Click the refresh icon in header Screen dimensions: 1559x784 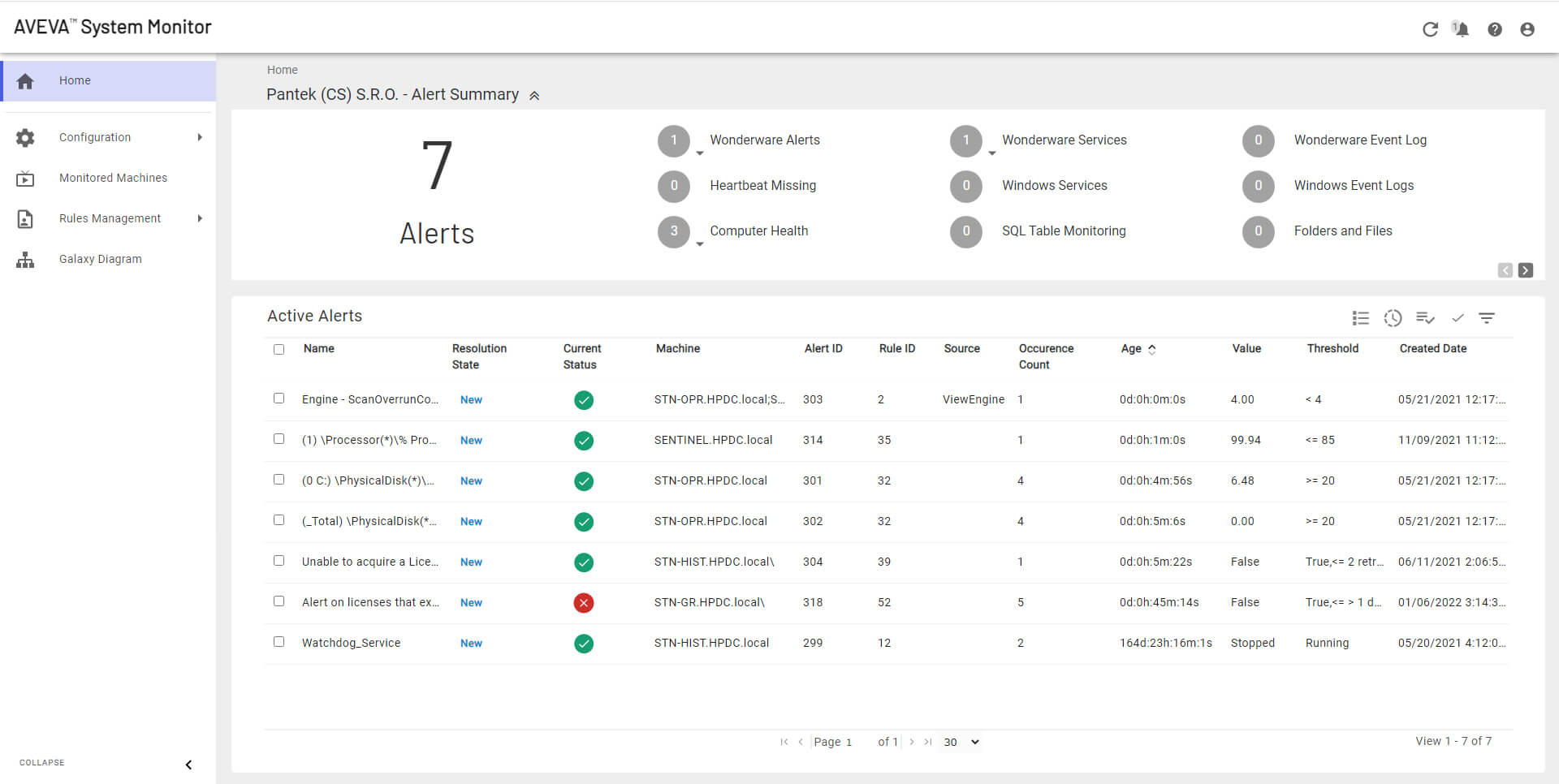coord(1430,29)
